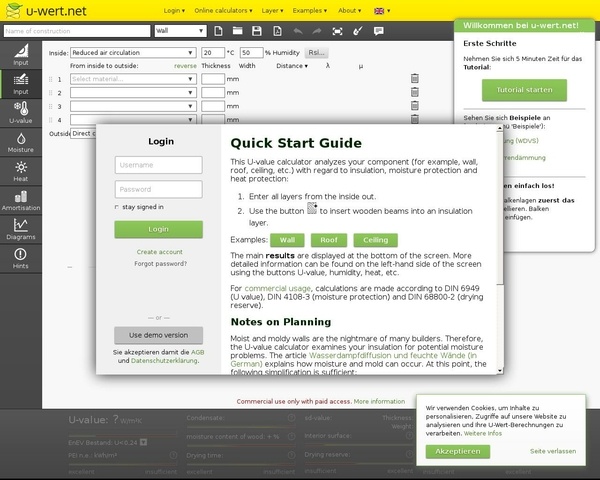Open the Hints sidebar panel
This screenshot has height=480, width=600.
click(x=20, y=258)
